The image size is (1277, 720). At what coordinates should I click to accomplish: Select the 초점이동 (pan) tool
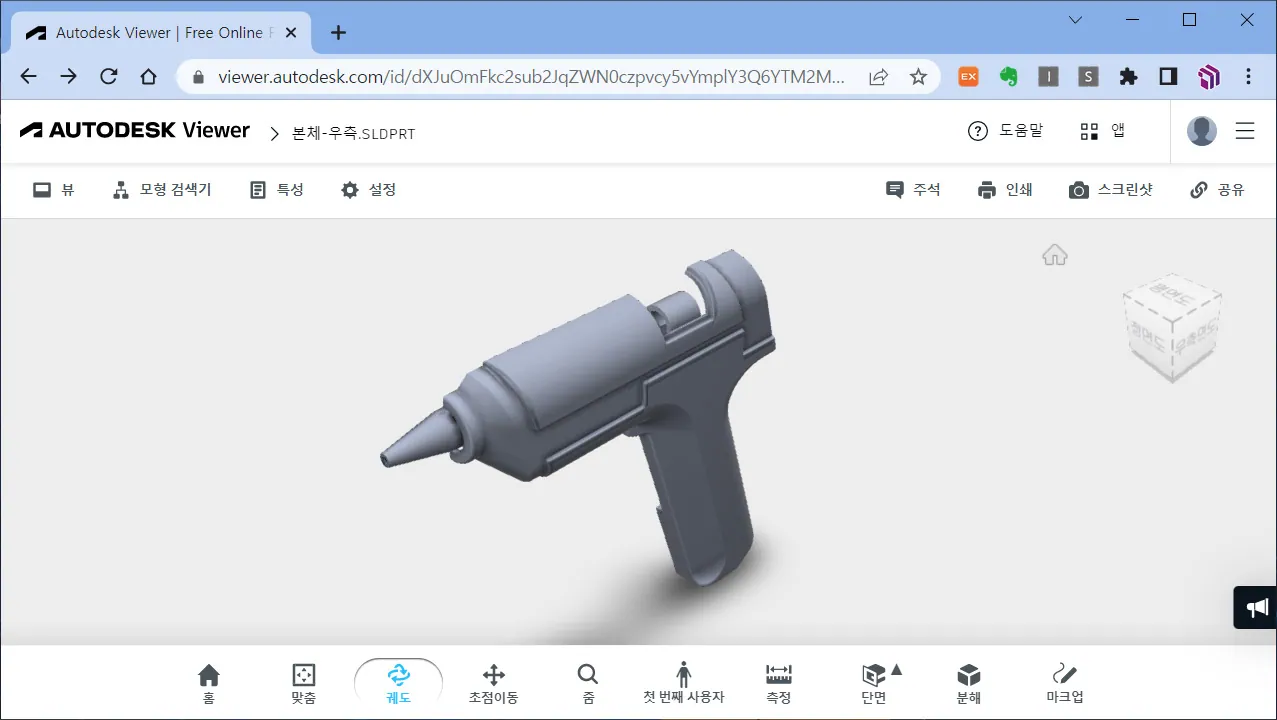click(493, 684)
